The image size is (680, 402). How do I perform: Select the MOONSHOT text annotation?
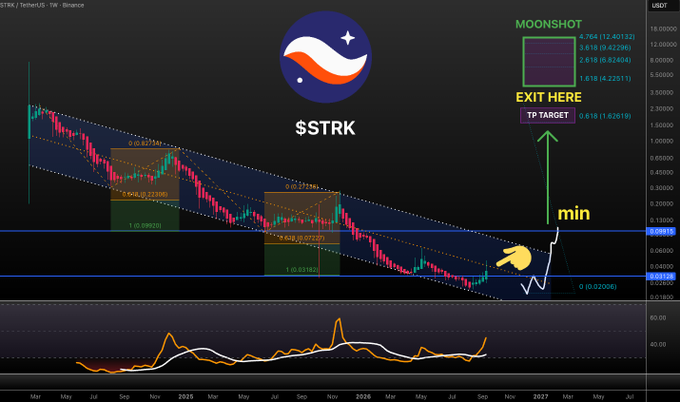549,24
